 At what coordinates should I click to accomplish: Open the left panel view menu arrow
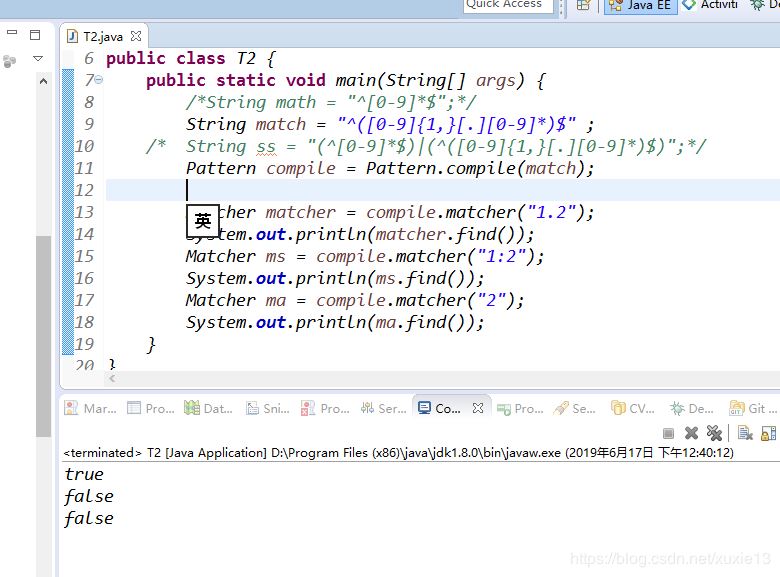click(39, 59)
